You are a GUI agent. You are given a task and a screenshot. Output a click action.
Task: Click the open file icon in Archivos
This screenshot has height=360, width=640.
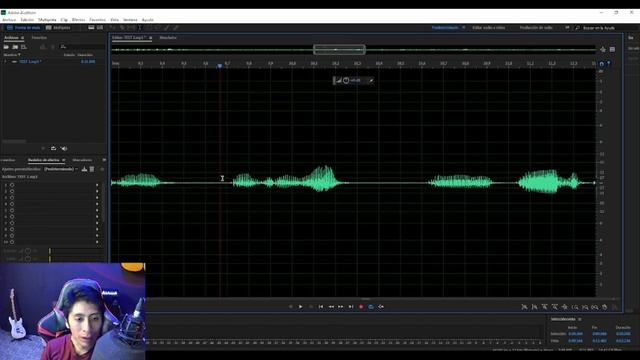(6, 47)
